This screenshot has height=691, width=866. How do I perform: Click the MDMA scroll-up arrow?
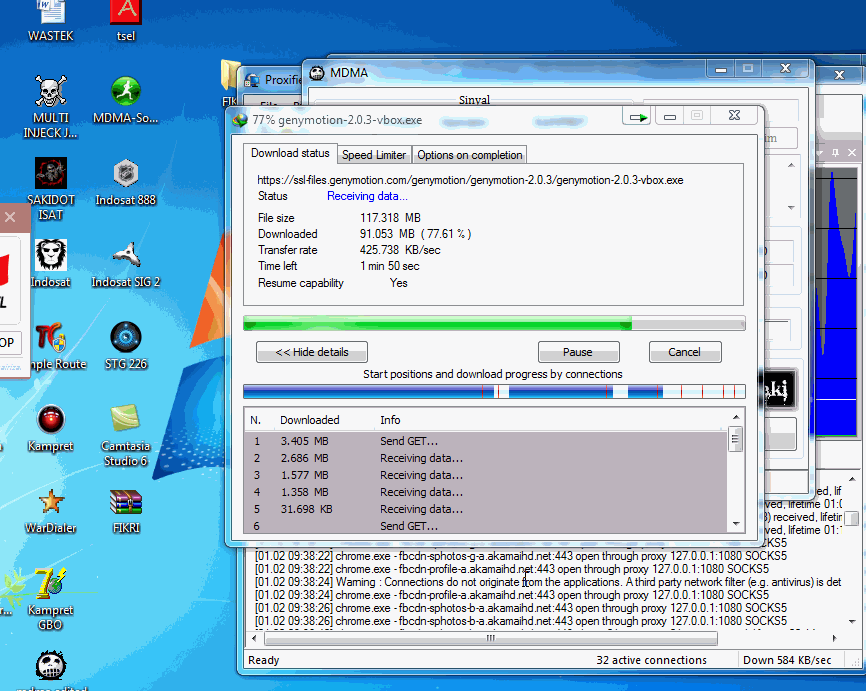tap(791, 165)
